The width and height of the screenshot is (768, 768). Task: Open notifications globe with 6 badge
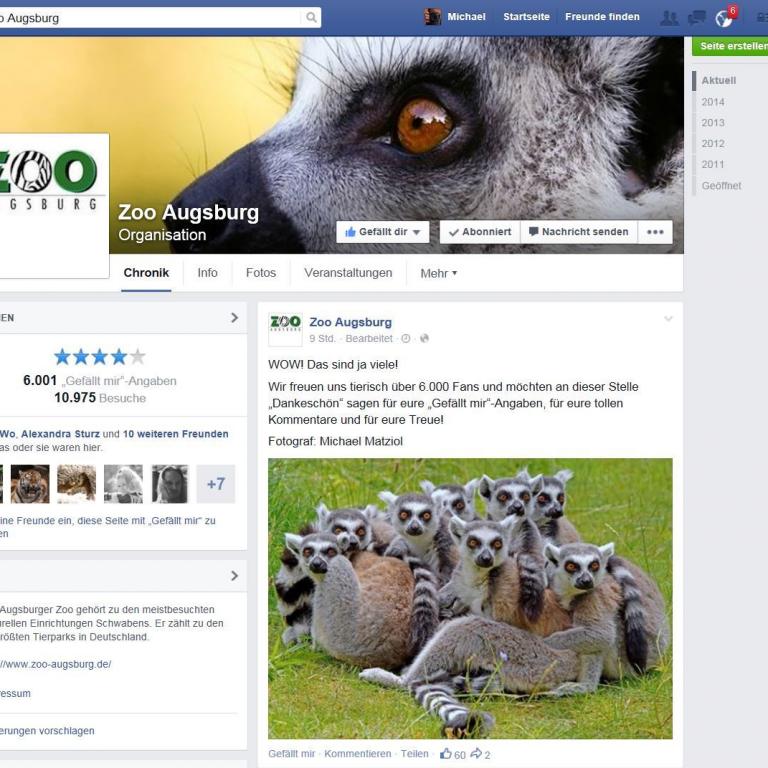coord(724,18)
